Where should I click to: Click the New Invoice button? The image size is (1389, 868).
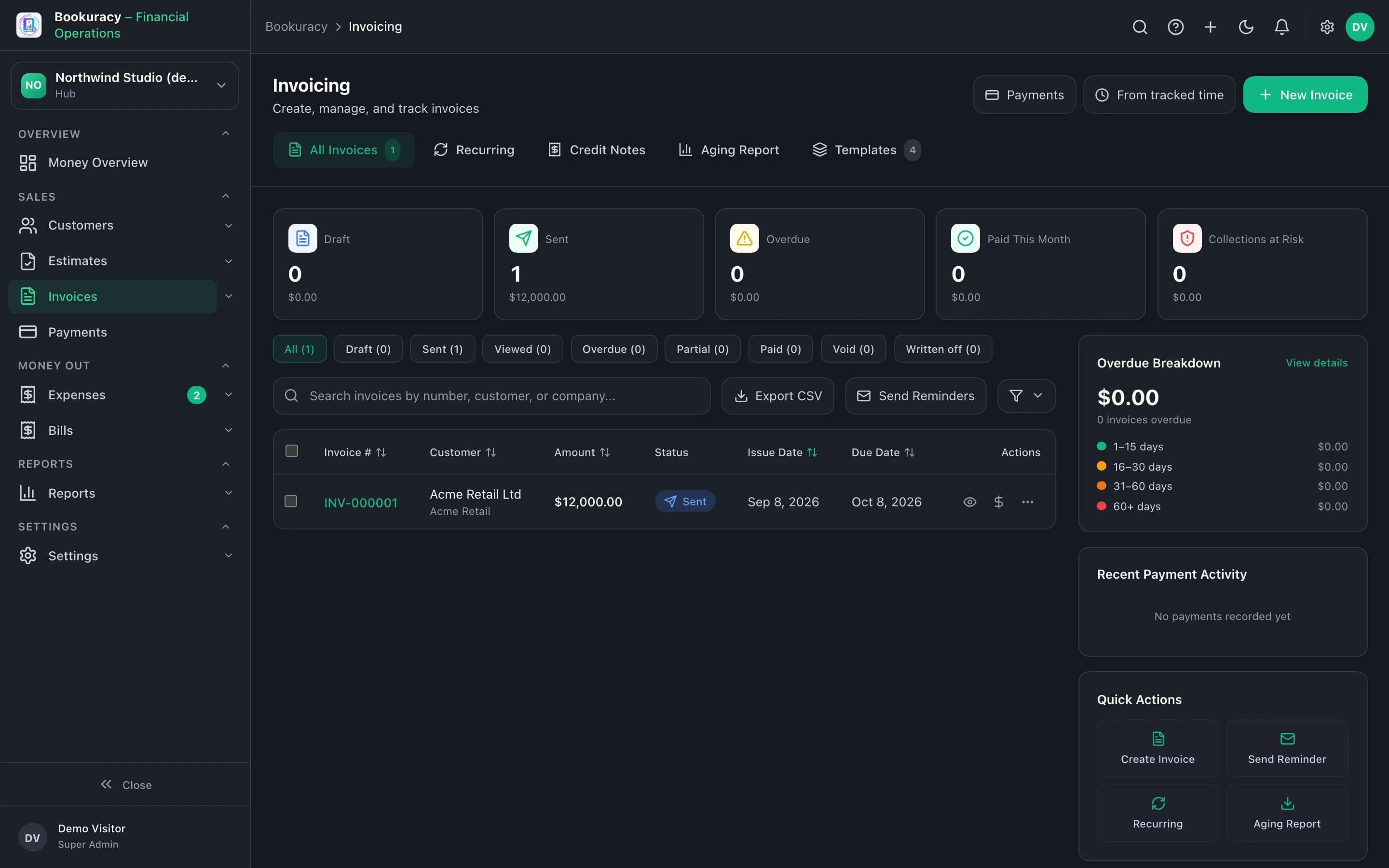[1305, 95]
